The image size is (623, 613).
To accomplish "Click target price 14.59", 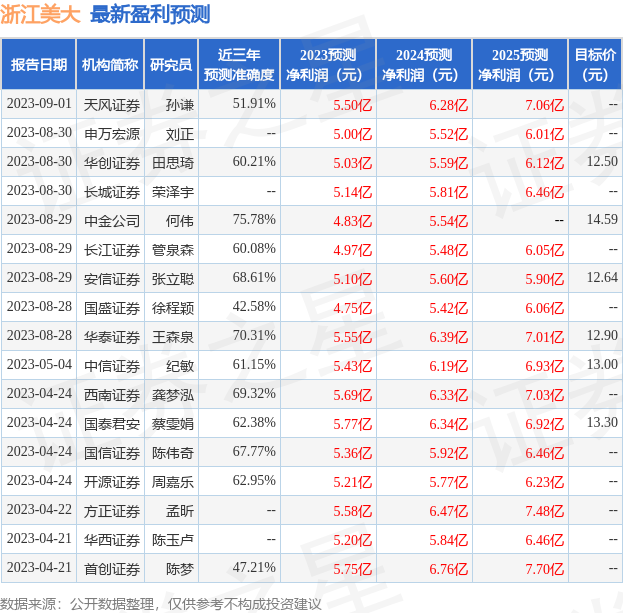I will click(602, 220).
